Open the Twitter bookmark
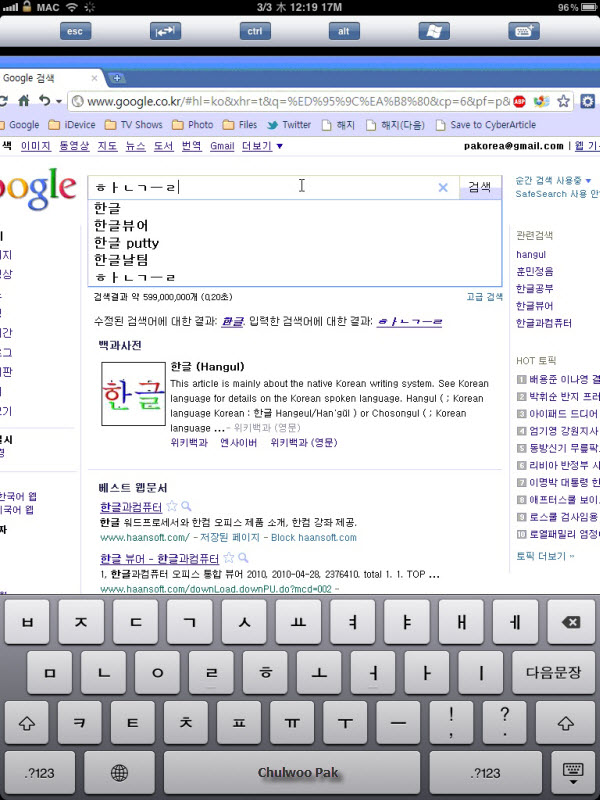600x800 pixels. [x=289, y=125]
